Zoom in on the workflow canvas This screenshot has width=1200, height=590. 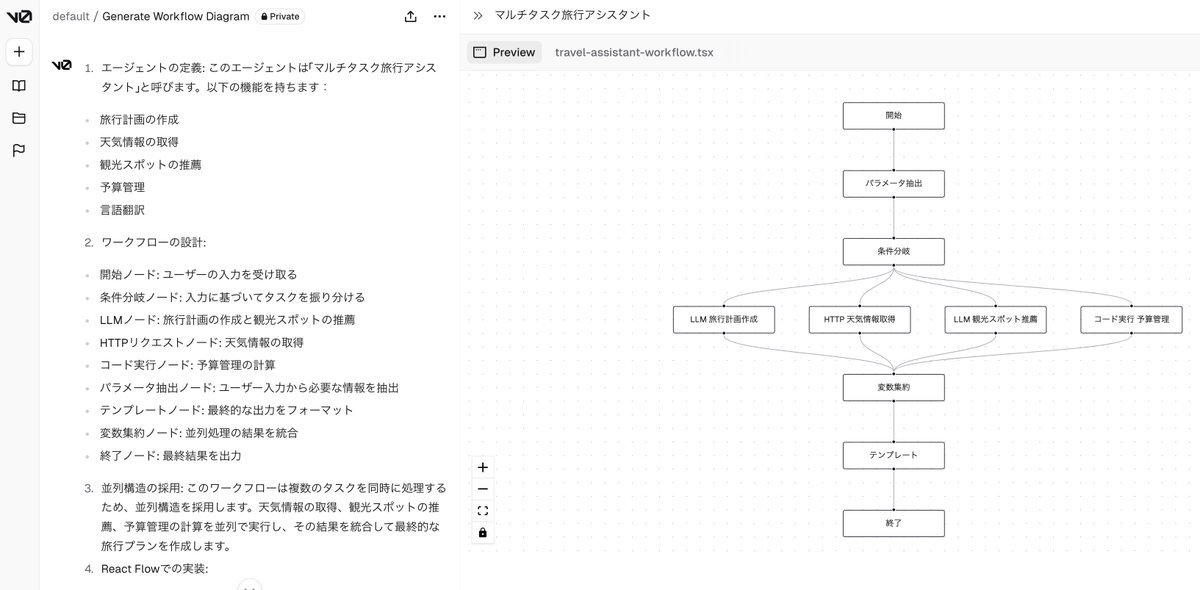(483, 467)
